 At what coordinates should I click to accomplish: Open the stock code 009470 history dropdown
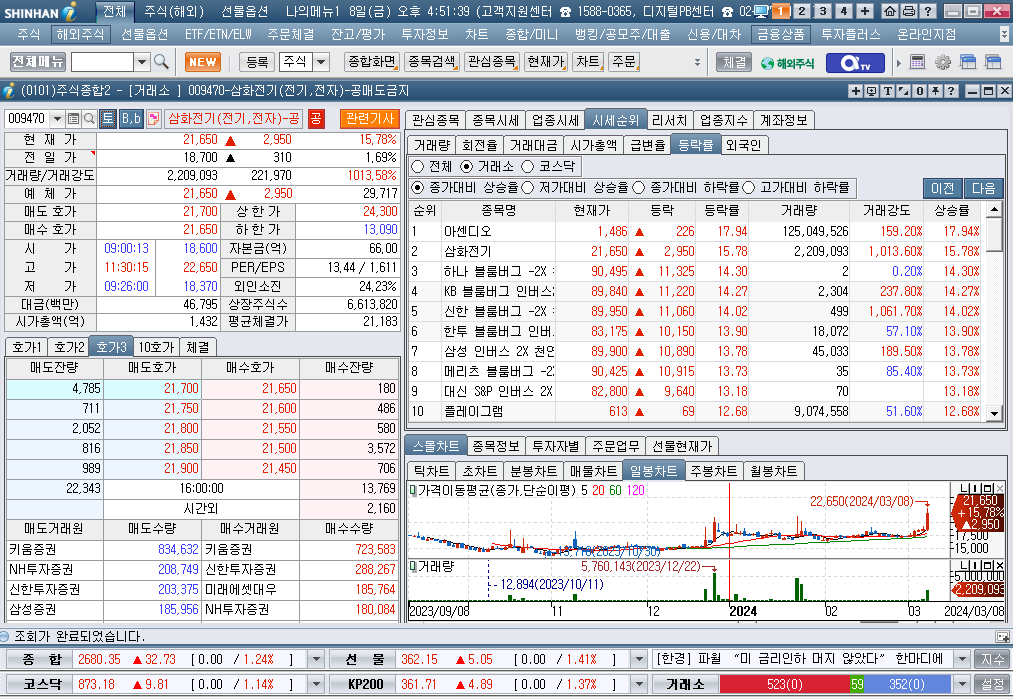(x=57, y=119)
